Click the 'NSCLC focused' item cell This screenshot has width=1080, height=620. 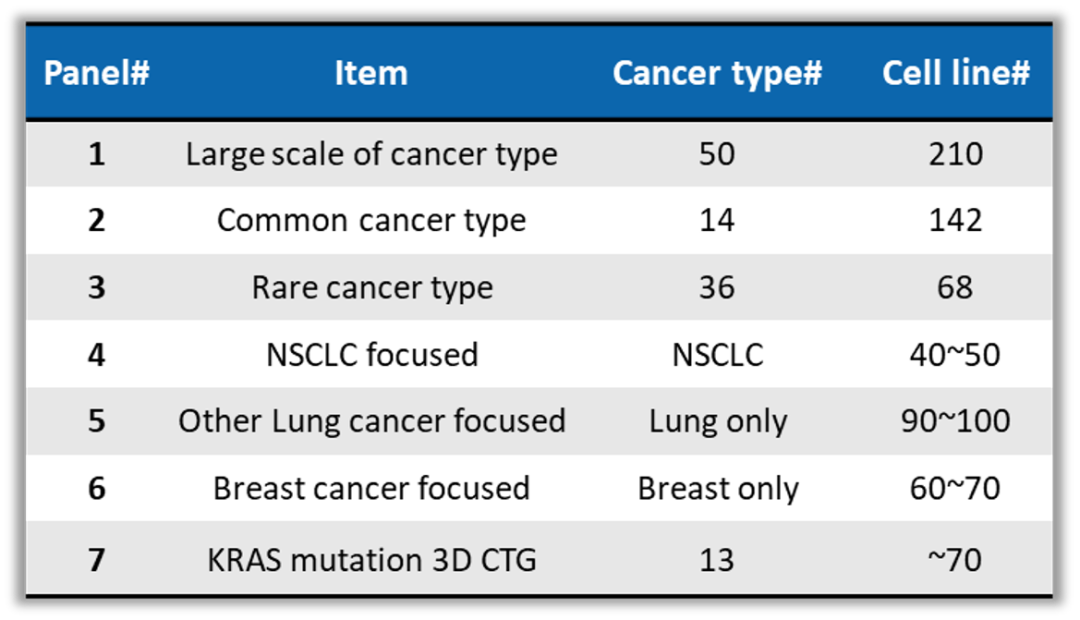[x=371, y=354]
